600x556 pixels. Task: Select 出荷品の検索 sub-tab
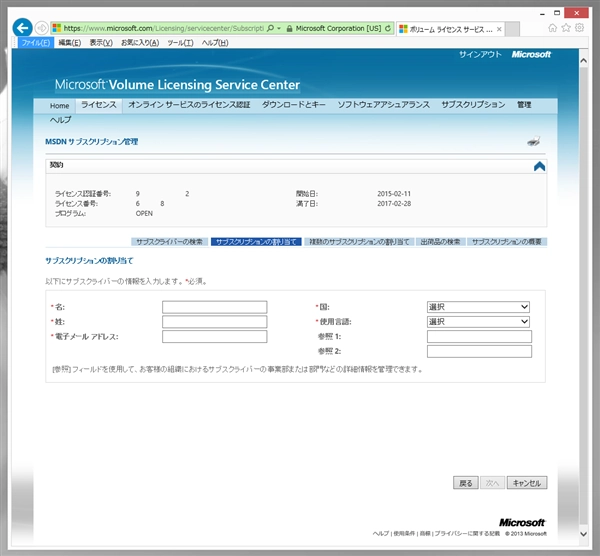tap(440, 242)
